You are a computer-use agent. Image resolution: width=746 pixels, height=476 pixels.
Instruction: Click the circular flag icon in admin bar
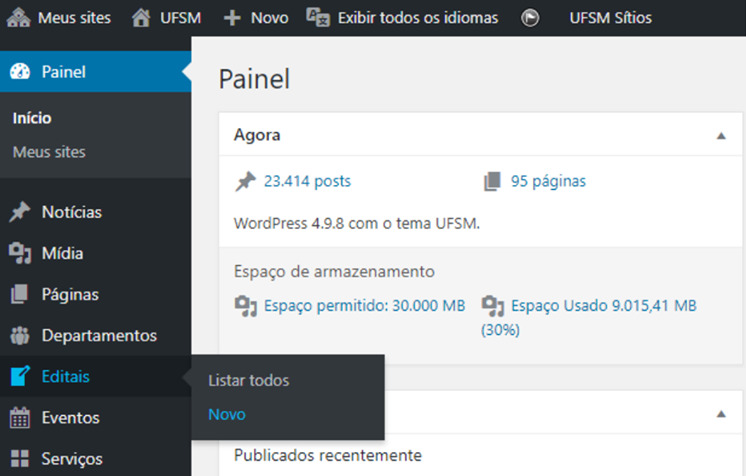pyautogui.click(x=530, y=18)
